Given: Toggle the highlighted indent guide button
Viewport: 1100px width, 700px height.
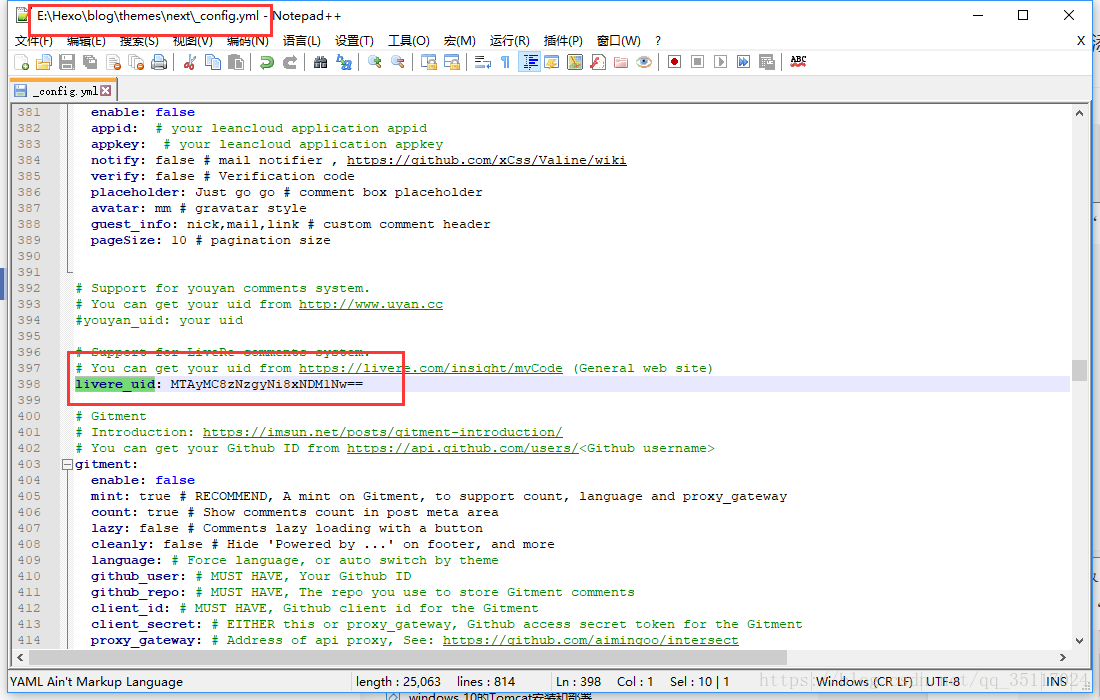Looking at the screenshot, I should click(x=529, y=62).
